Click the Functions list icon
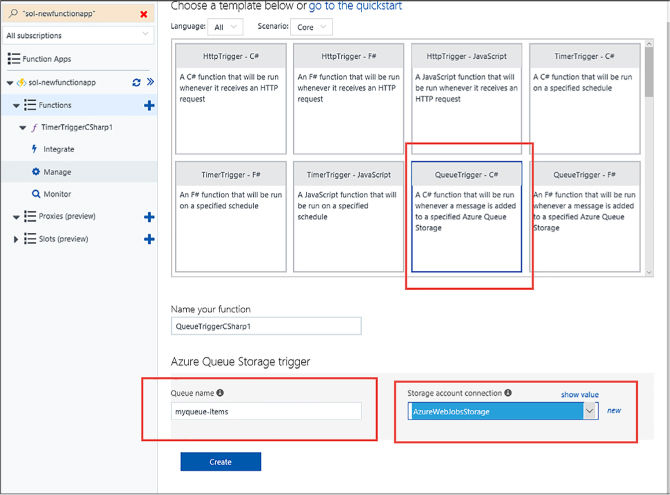Screen dimensions: 670x495 pyautogui.click(x=30, y=105)
